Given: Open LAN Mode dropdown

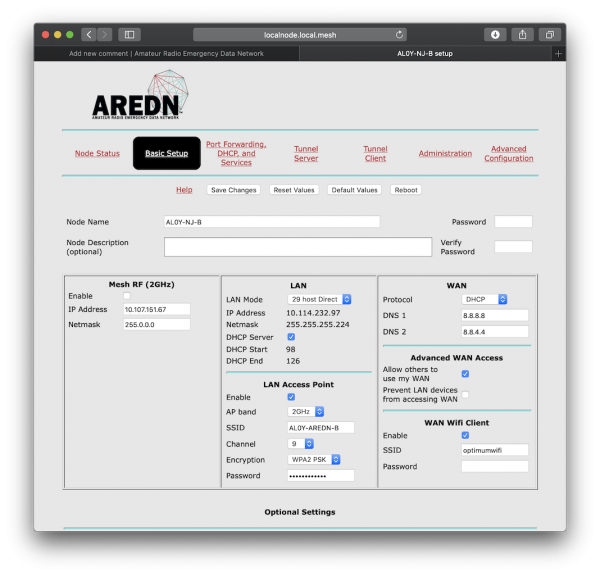Looking at the screenshot, I should tap(319, 299).
